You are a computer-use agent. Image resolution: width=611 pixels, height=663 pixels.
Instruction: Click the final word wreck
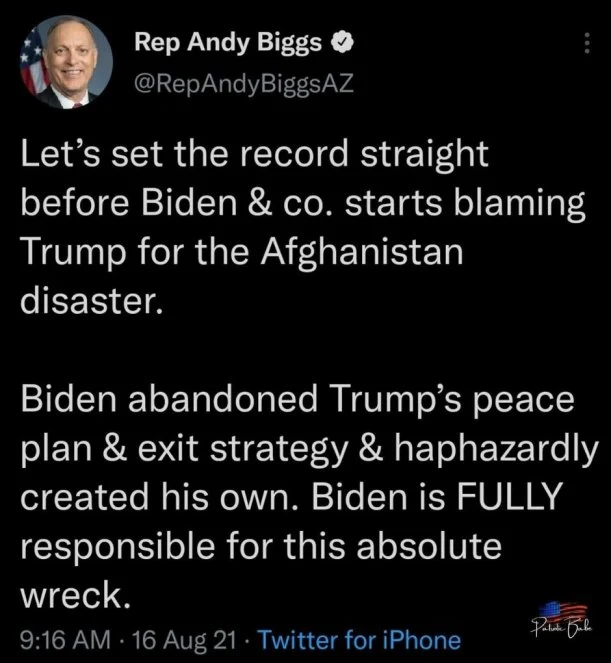(x=75, y=594)
